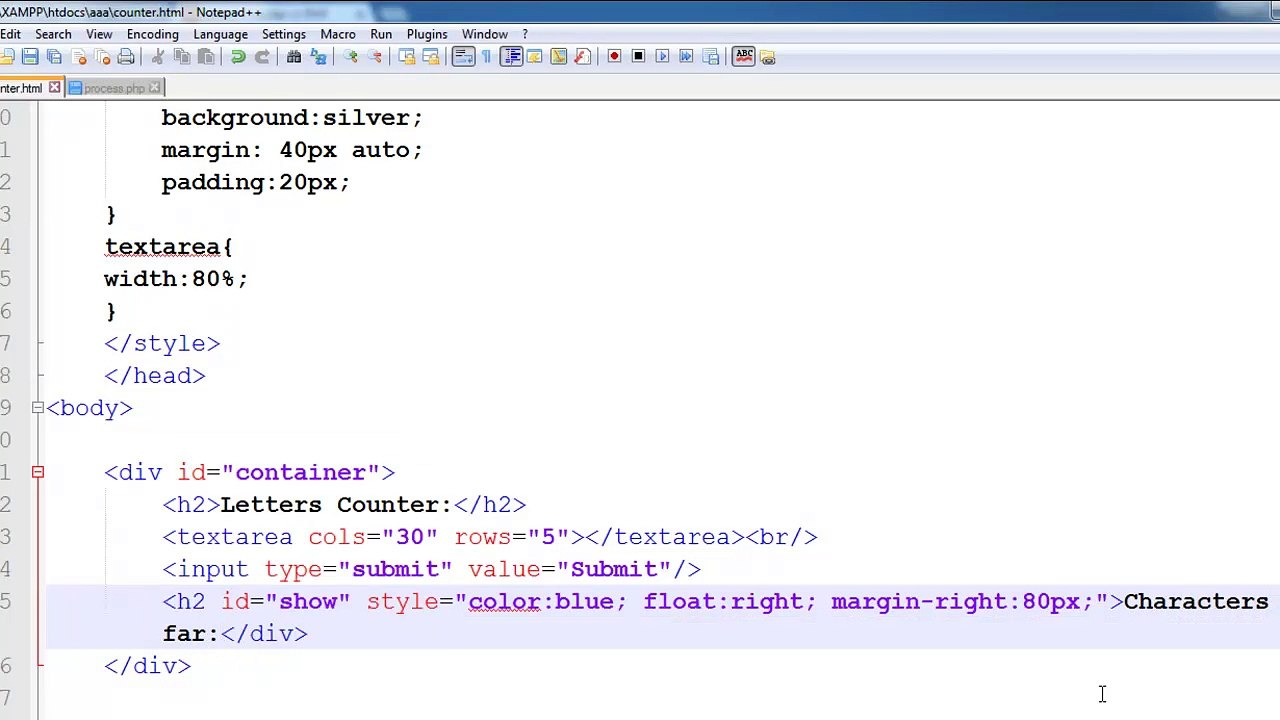Screen dimensions: 1280x720
Task: Close the counter.html tab
Action: 54,88
